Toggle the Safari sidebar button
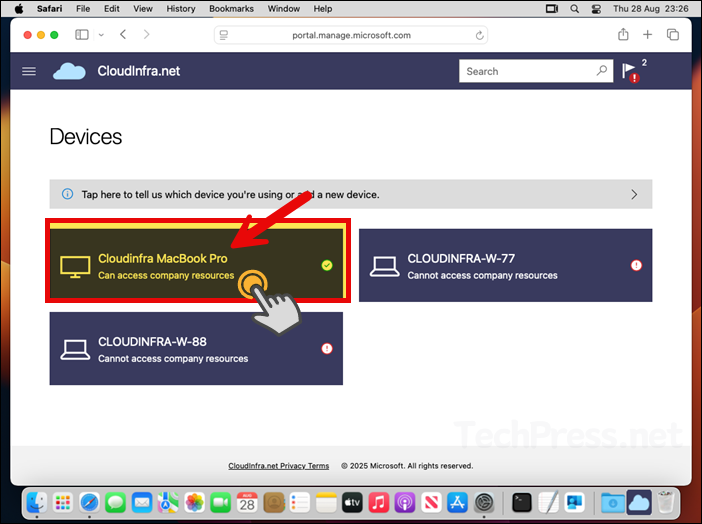The image size is (702, 524). click(82, 35)
